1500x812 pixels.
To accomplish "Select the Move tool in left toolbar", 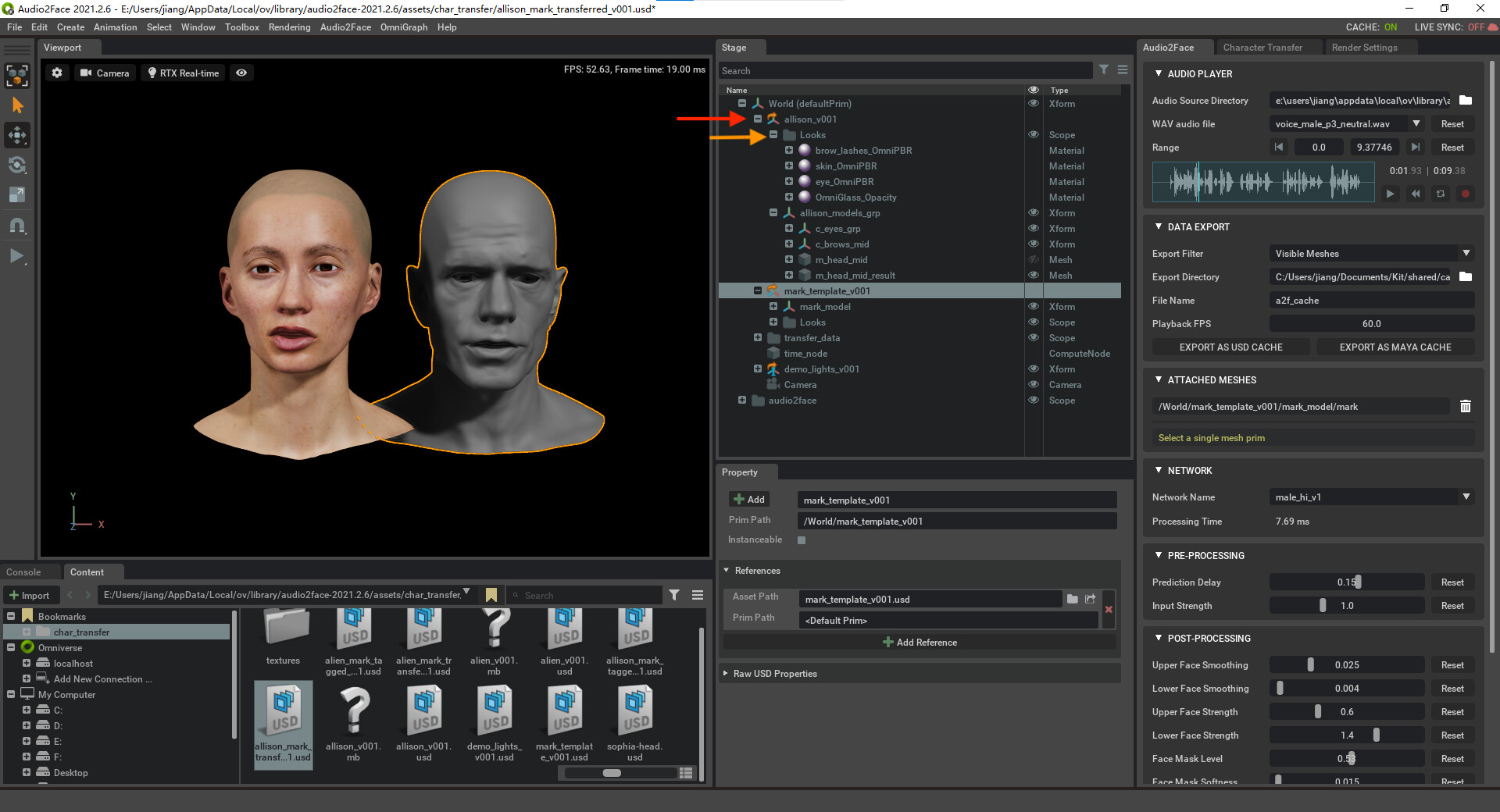I will tap(17, 135).
